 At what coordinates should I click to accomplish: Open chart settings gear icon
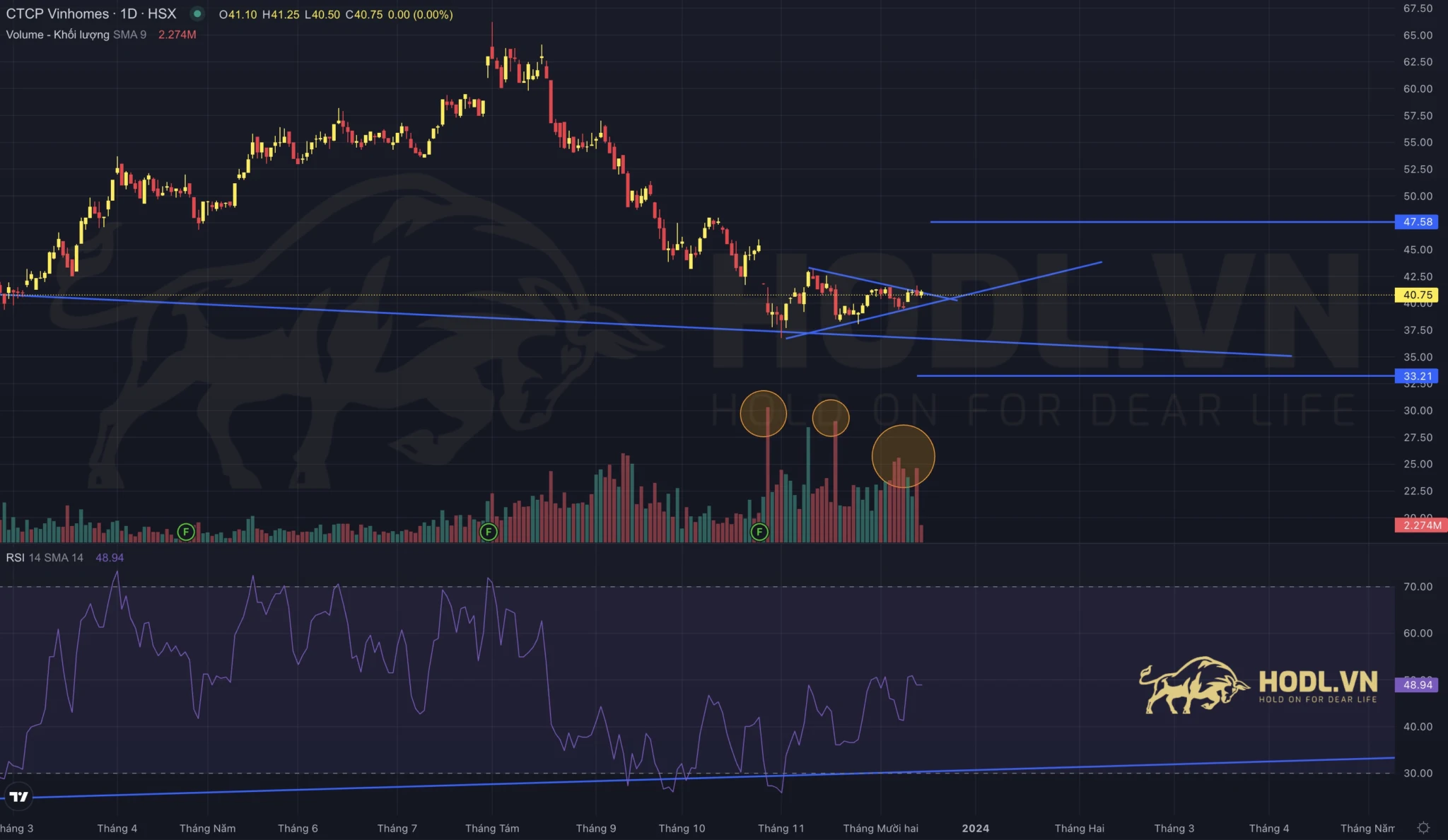point(1423,827)
